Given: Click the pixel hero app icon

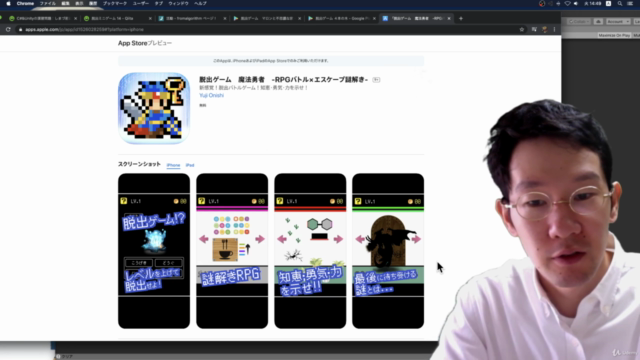Looking at the screenshot, I should 154,108.
